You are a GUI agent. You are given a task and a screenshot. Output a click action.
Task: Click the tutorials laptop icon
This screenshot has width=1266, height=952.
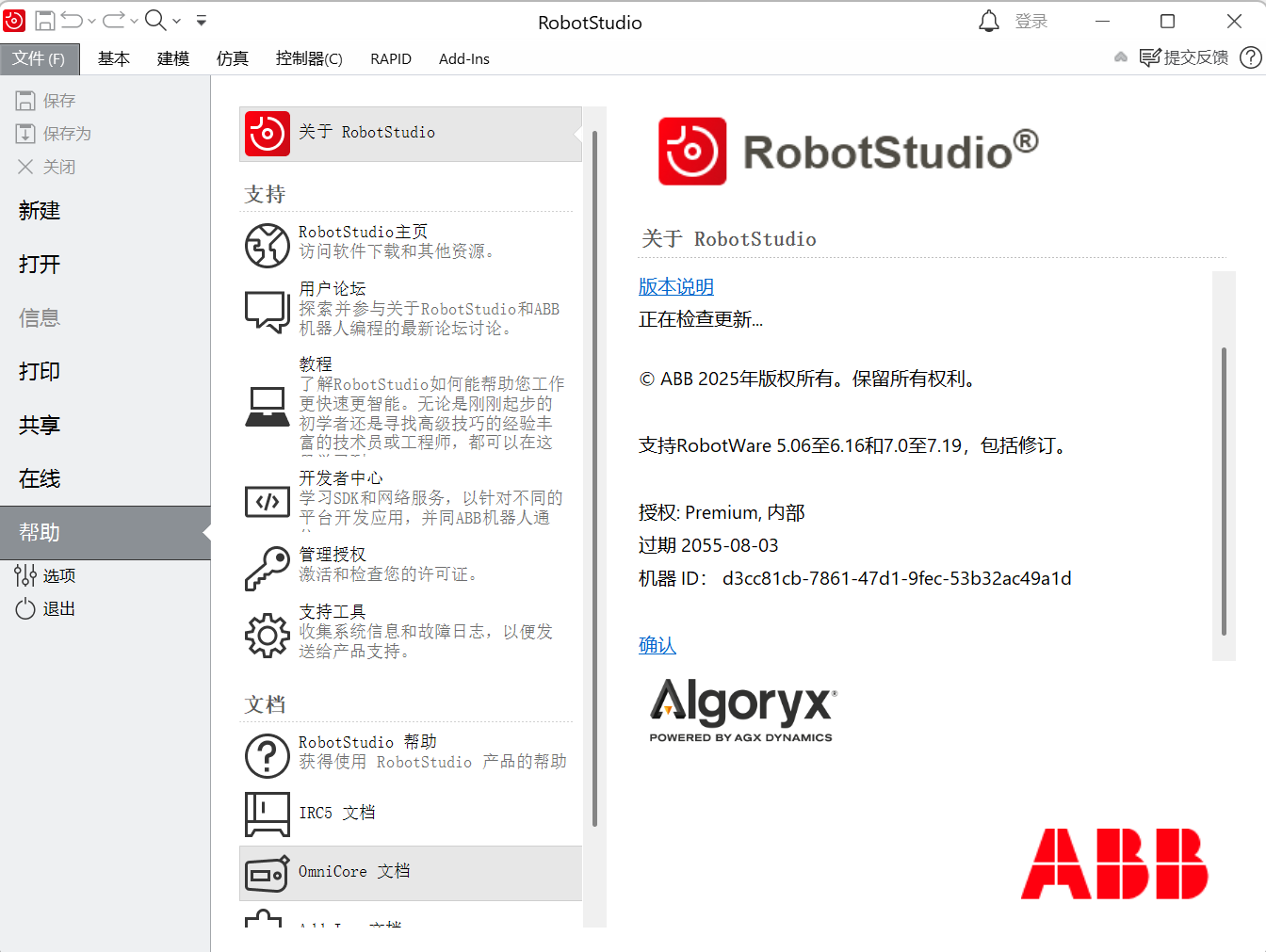(267, 407)
